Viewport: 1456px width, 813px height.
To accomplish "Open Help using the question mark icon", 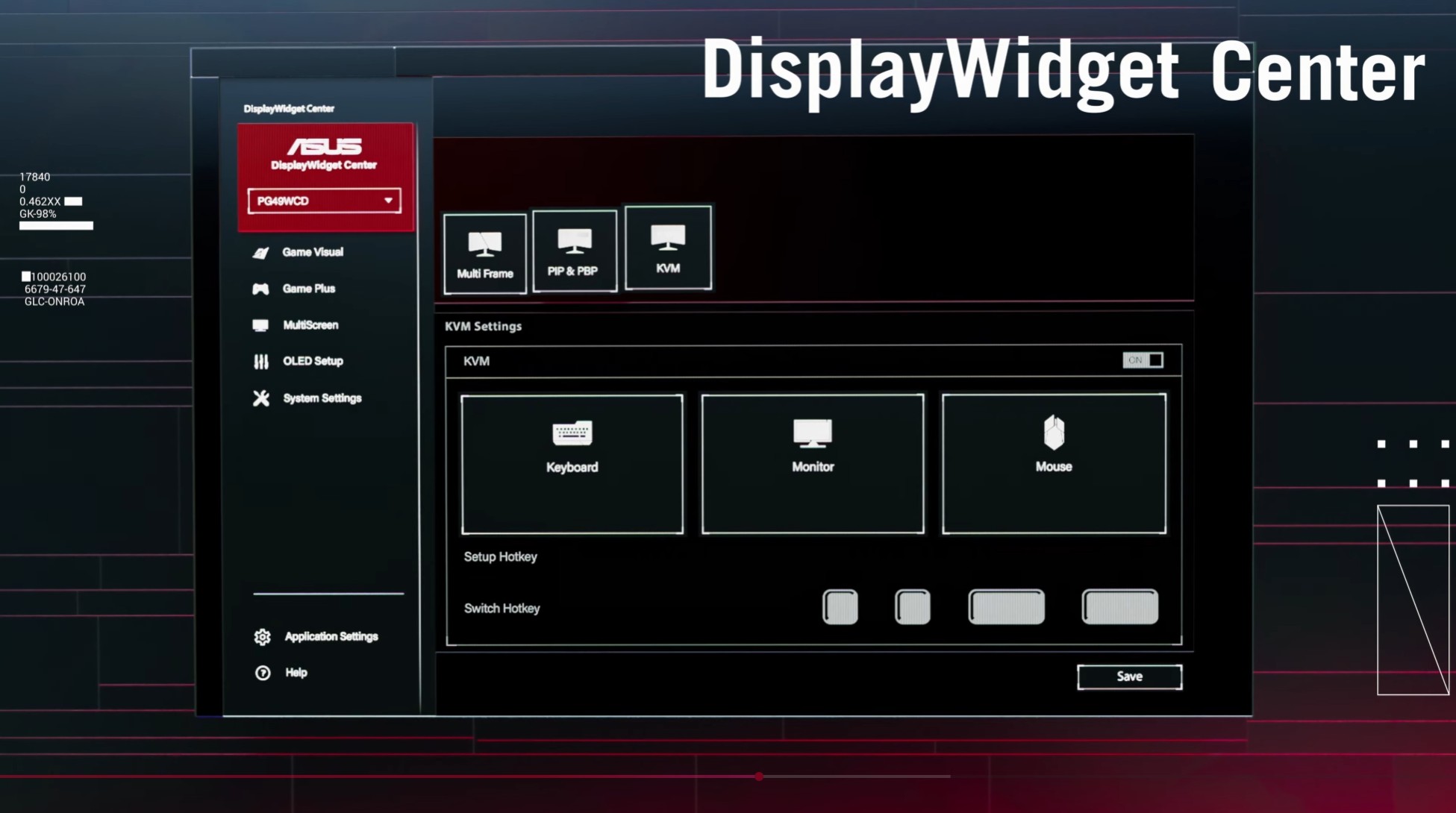I will coord(263,673).
